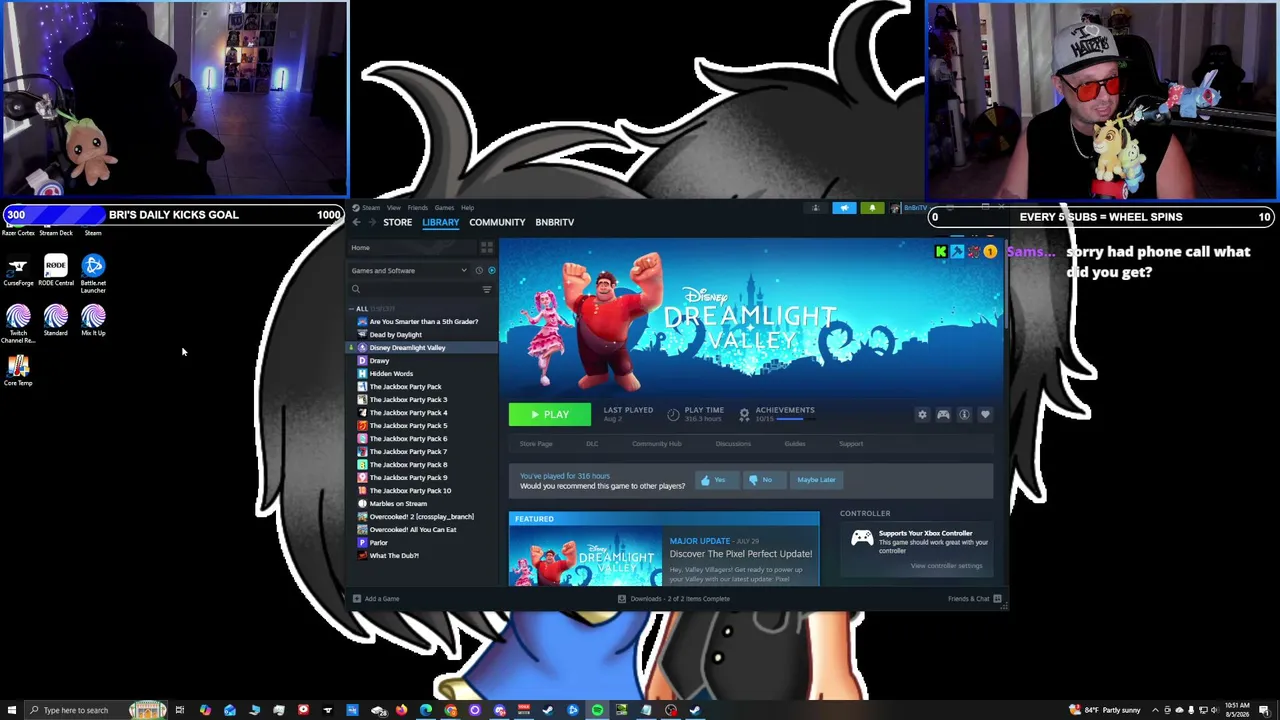Toggle ready-to-play filter icon in library

491,270
